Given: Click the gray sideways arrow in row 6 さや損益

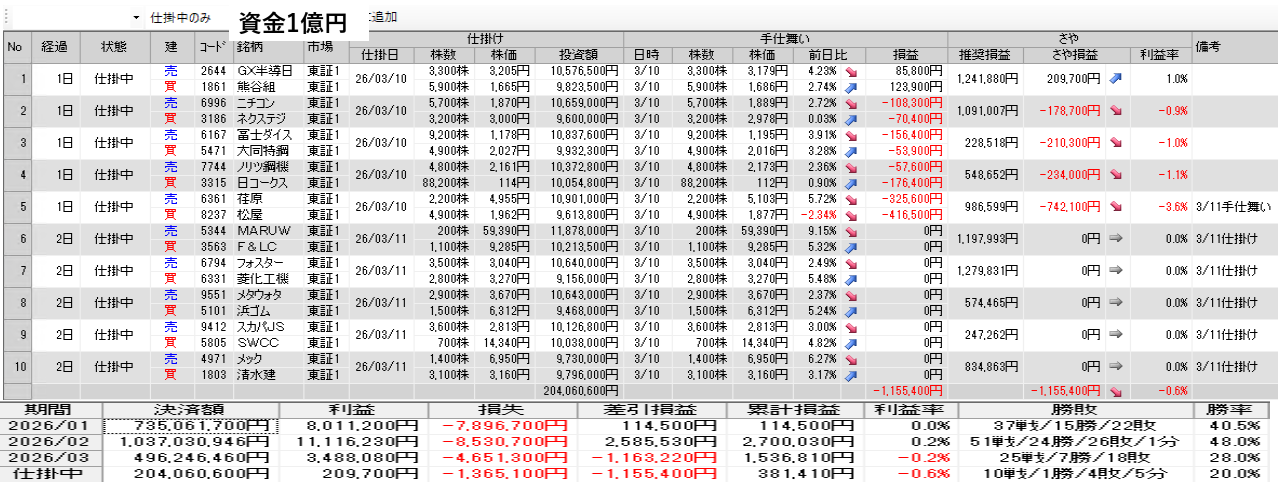Looking at the screenshot, I should tap(1115, 239).
